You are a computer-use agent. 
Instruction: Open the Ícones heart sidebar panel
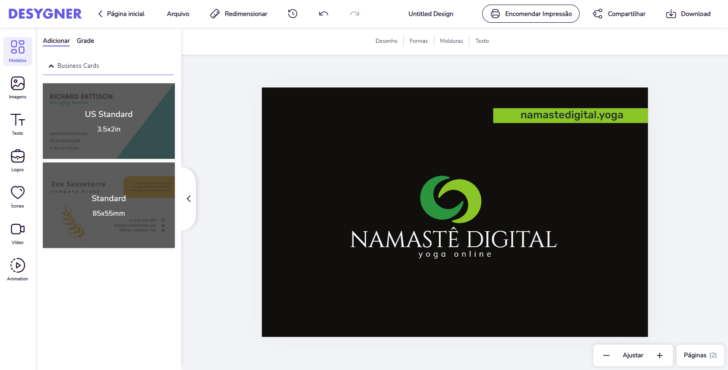(18, 196)
